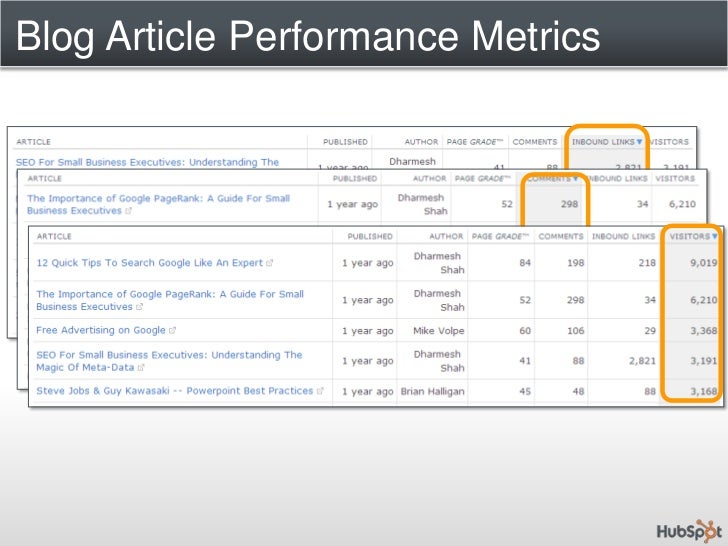The image size is (728, 546).
Task: Click external link icon after Magic Of Meta-Data
Action: (x=141, y=368)
